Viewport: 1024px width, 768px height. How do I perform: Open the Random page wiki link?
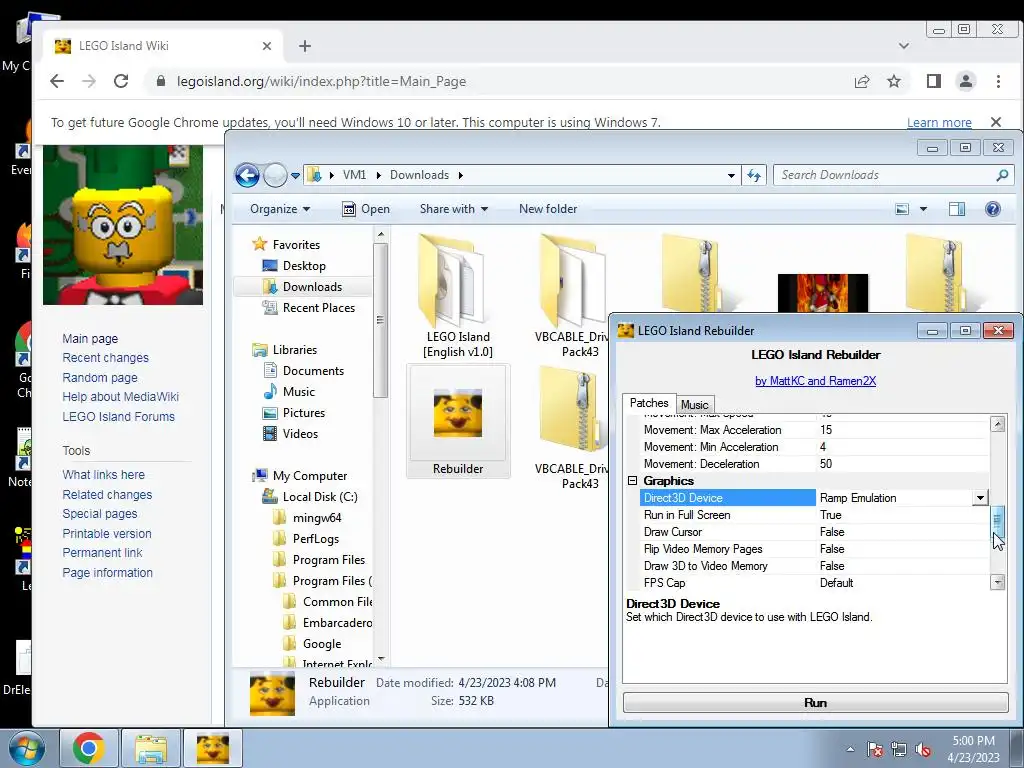pos(100,377)
